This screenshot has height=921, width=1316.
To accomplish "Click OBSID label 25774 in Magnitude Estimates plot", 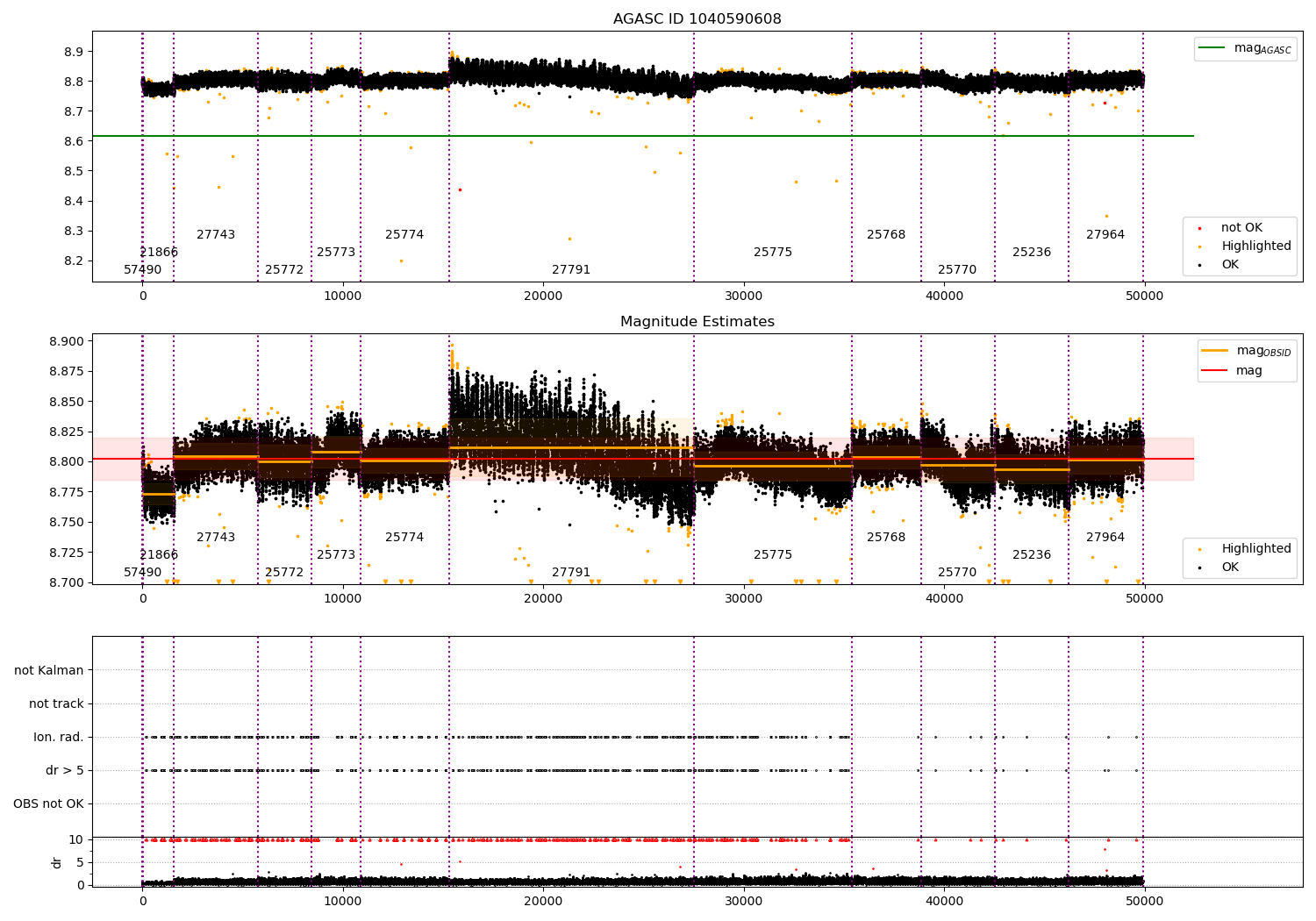I will [x=404, y=538].
